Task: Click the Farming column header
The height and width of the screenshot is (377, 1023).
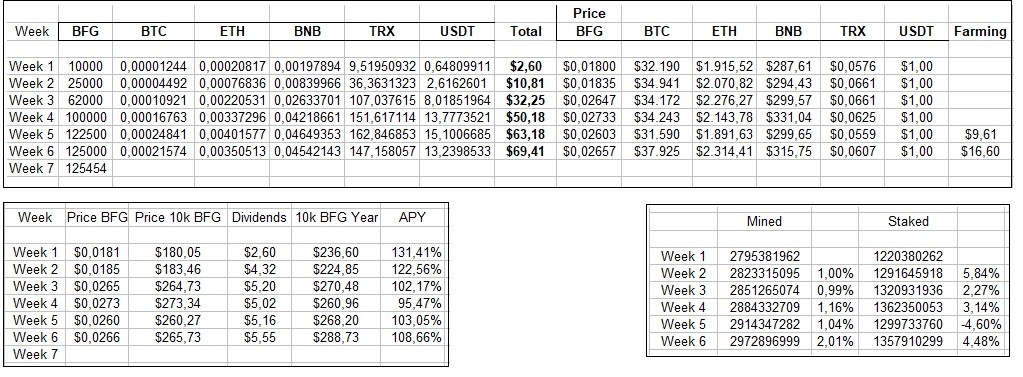Action: coord(979,31)
